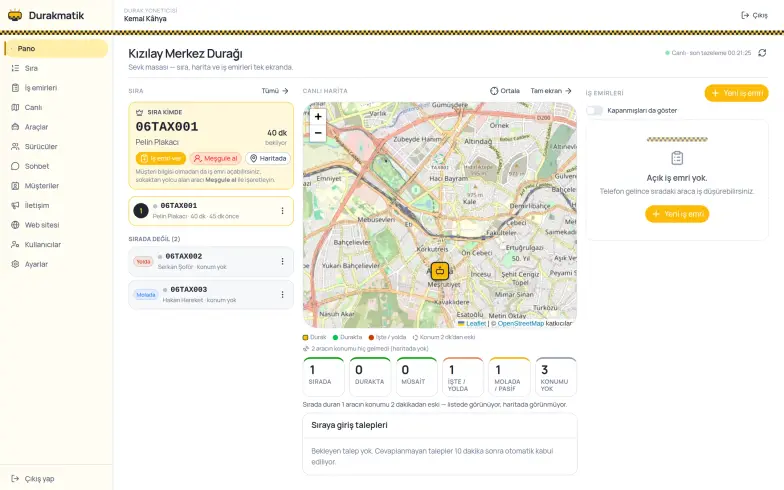Click the Müşteriler contact icon
The height and width of the screenshot is (490, 784).
click(15, 186)
